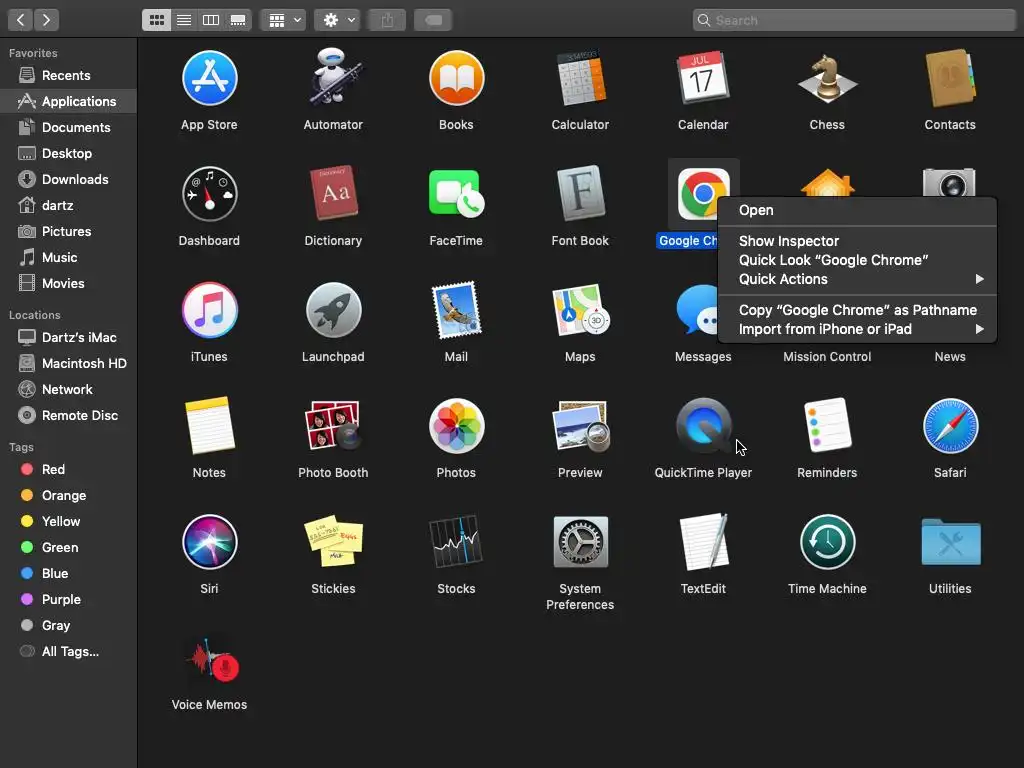
Task: Click the Books app icon
Action: pos(456,78)
